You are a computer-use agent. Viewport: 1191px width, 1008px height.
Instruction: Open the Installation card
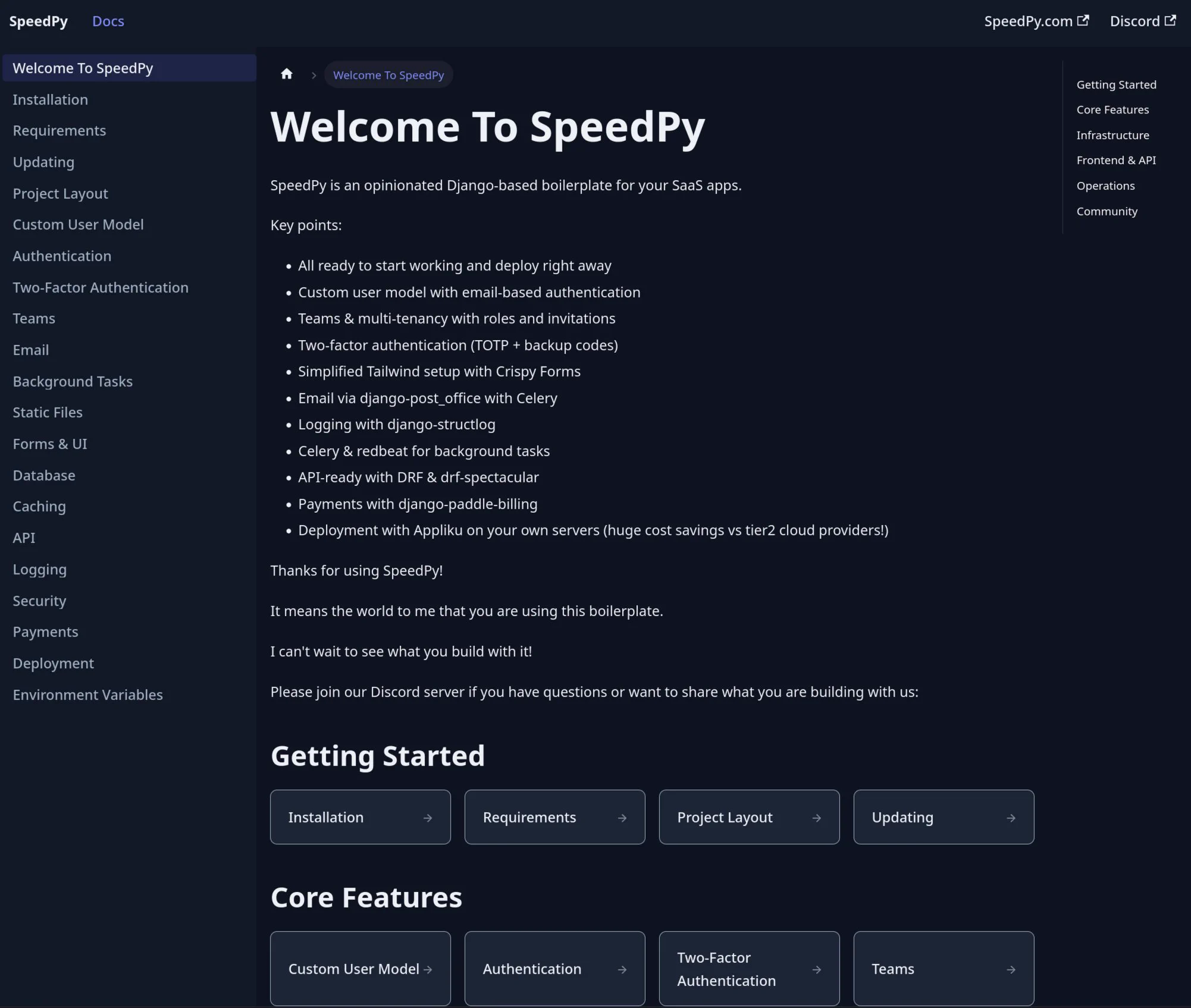[x=361, y=817]
